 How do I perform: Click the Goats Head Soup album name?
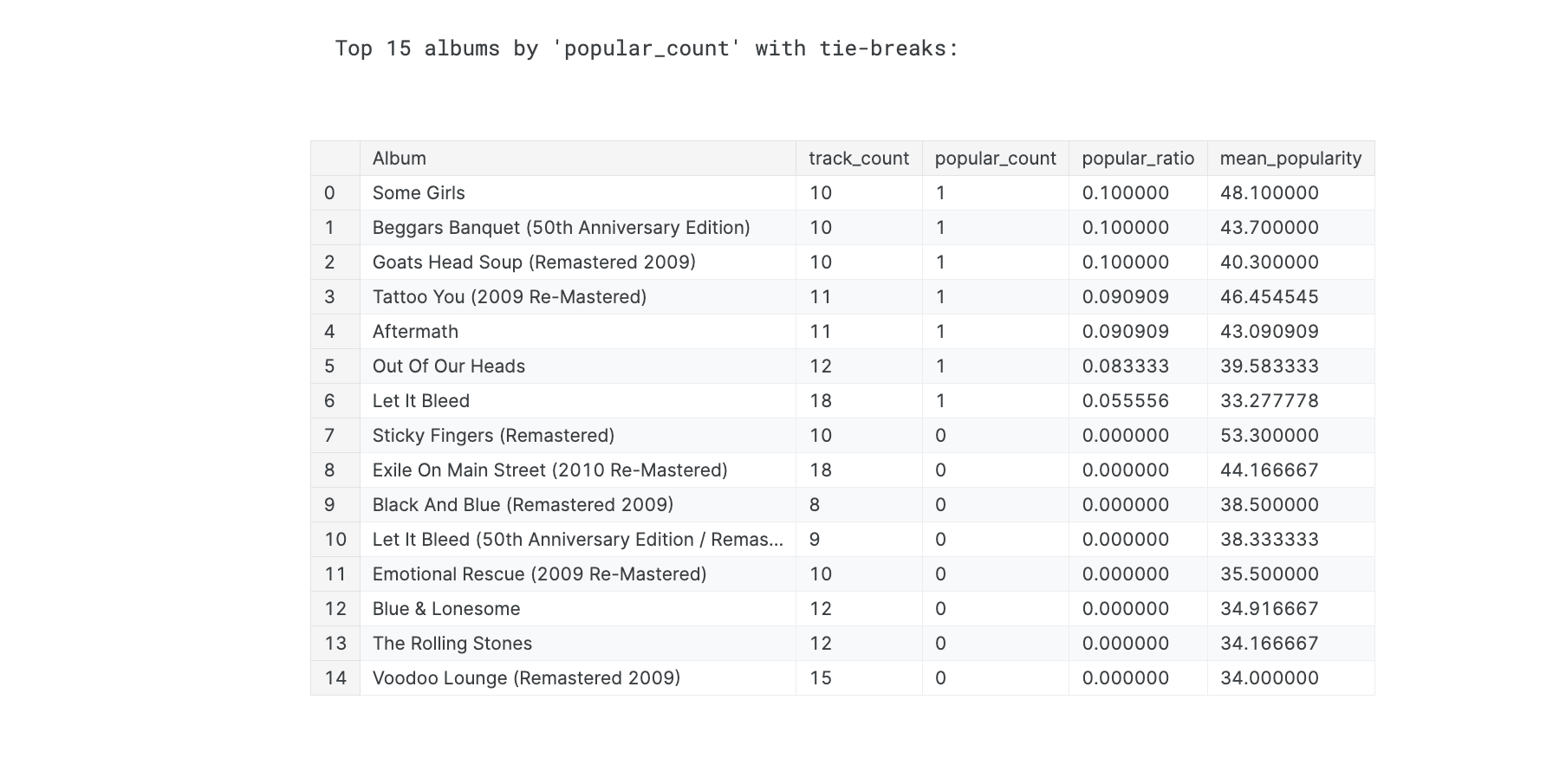[x=534, y=262]
